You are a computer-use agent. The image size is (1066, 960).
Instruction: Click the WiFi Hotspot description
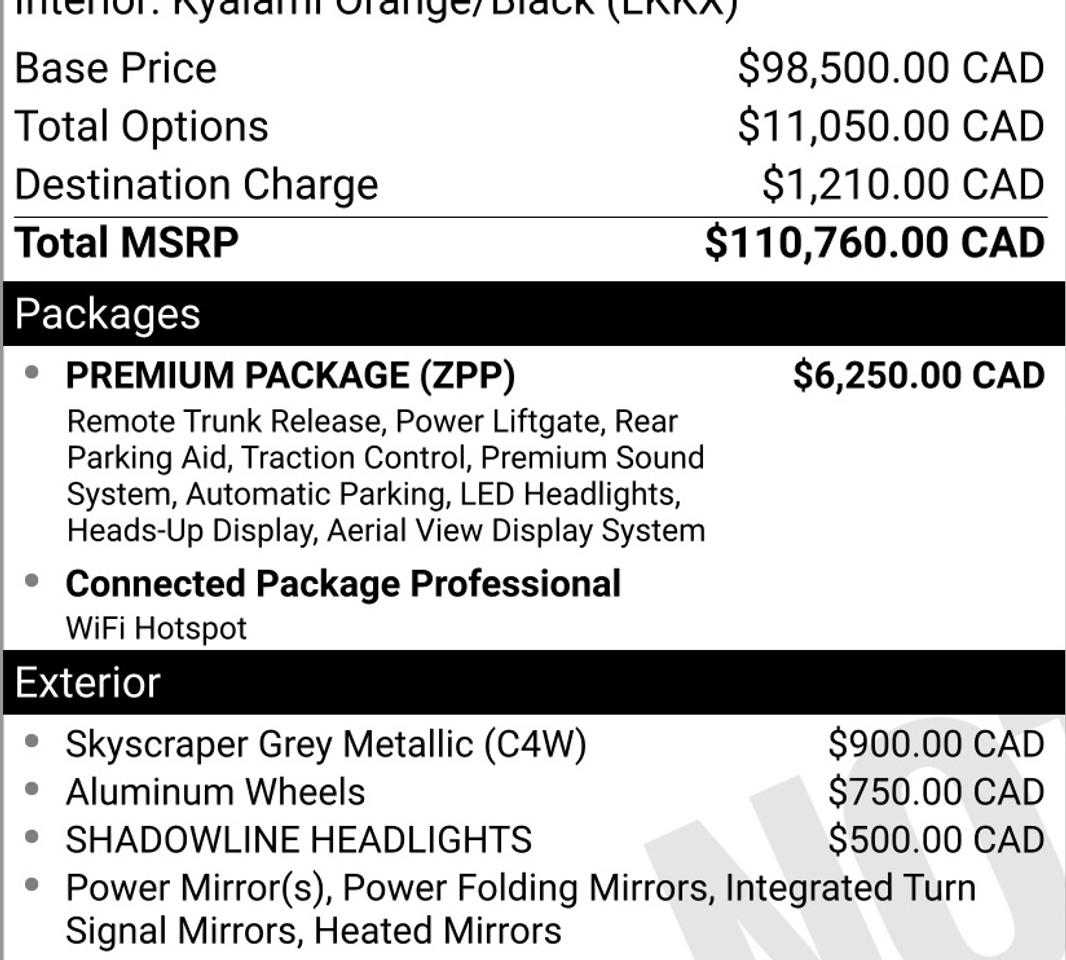(156, 628)
